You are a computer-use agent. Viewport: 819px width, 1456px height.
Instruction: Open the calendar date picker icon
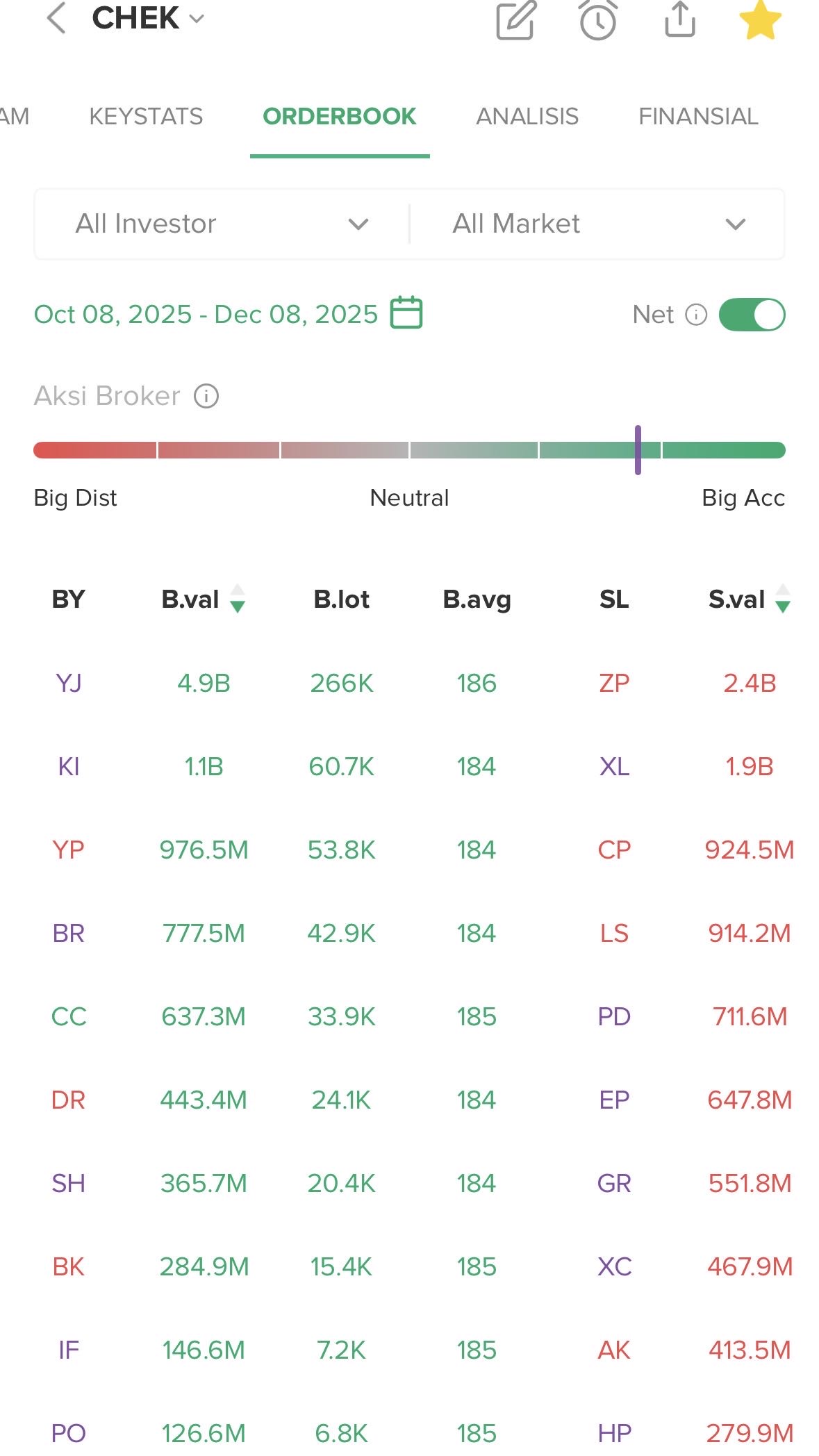point(406,313)
